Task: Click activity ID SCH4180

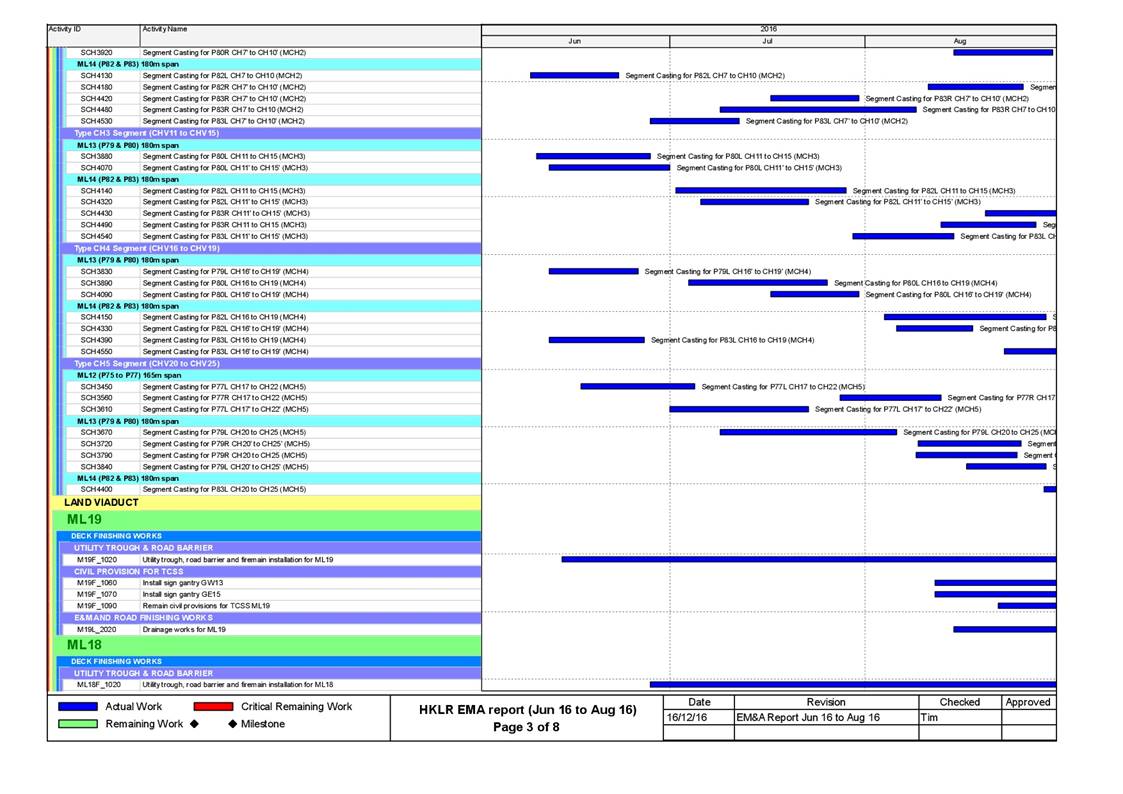Action: coord(96,87)
